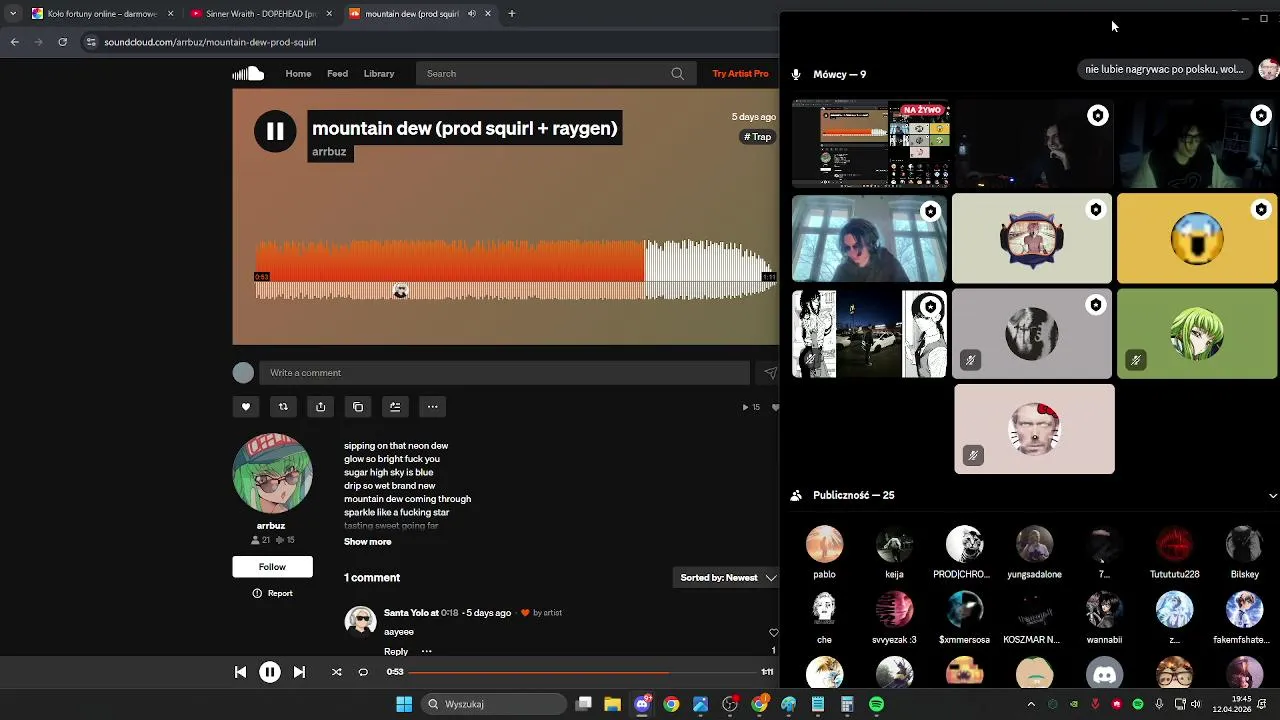Screen dimensions: 1280x720
Task: Open the Sorted by: Newest dropdown
Action: pos(729,578)
